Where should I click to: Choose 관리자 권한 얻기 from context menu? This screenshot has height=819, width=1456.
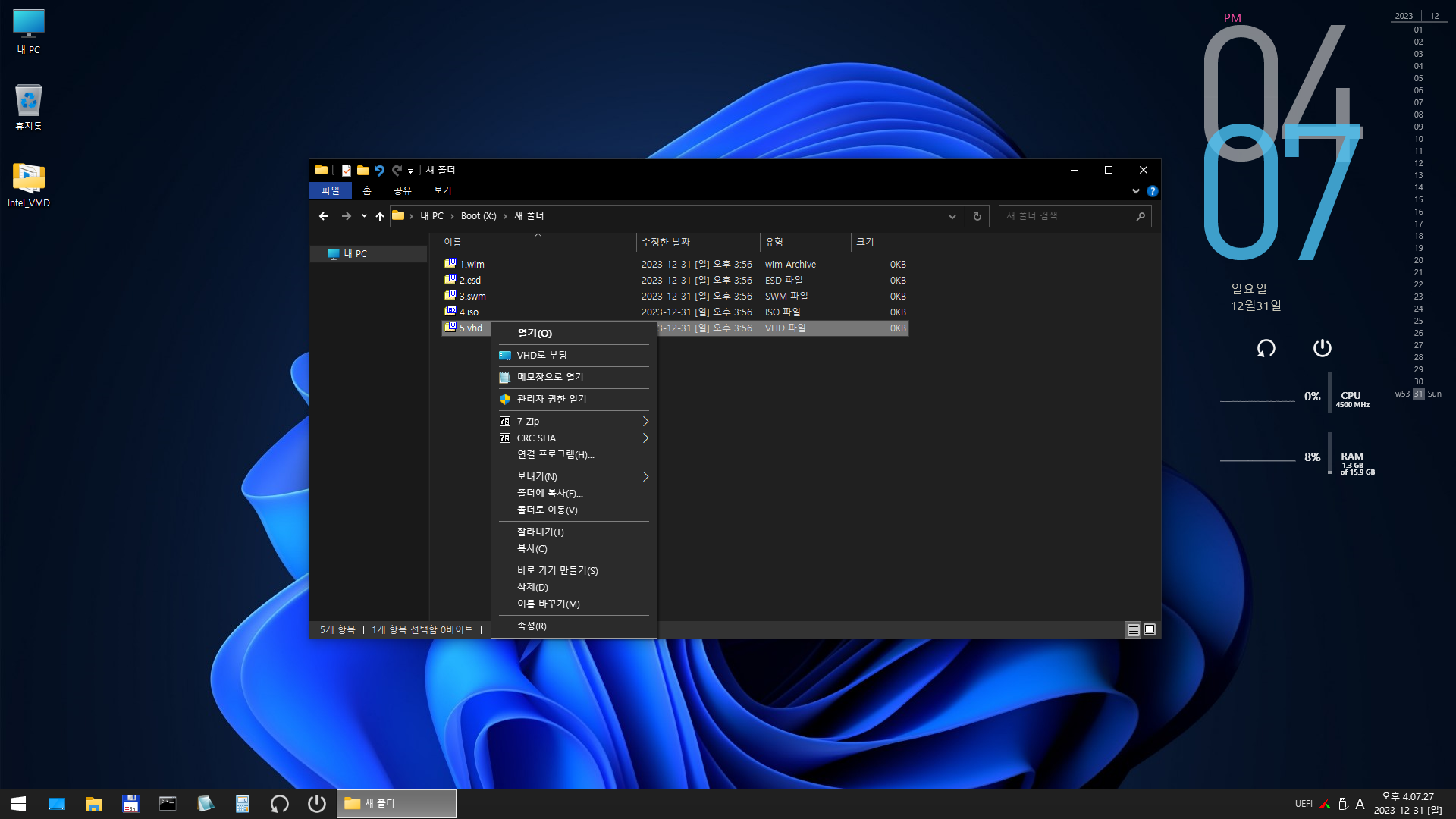pyautogui.click(x=574, y=399)
